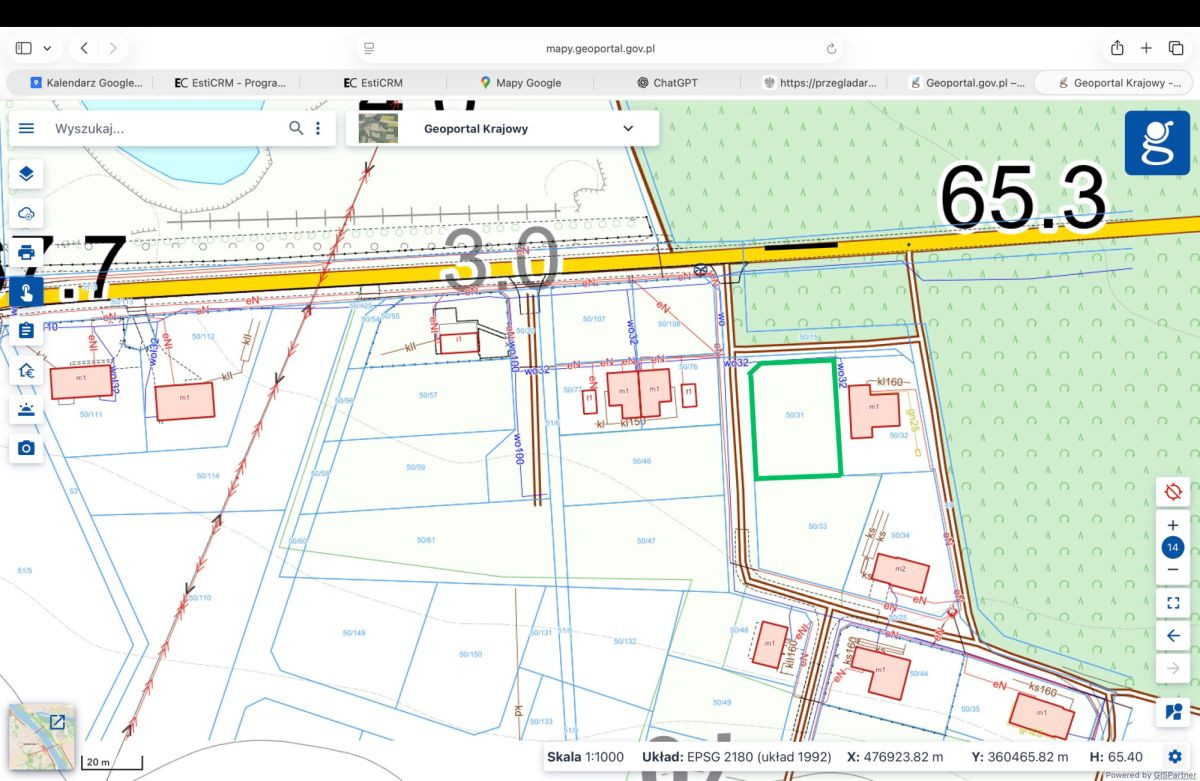Viewport: 1200px width, 781px height.
Task: Zoom in on the map
Action: 1173,525
